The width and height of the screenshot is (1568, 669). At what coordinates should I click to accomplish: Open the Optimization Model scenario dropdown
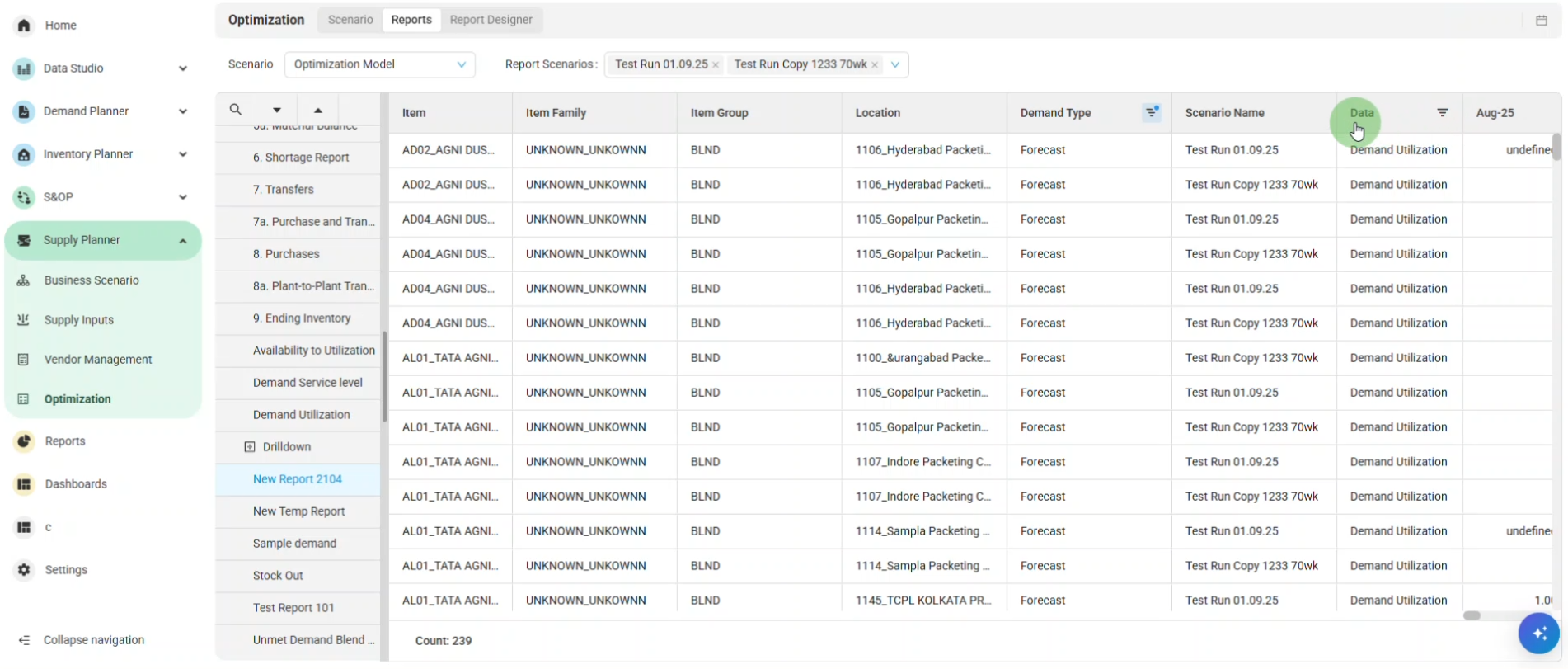click(379, 64)
